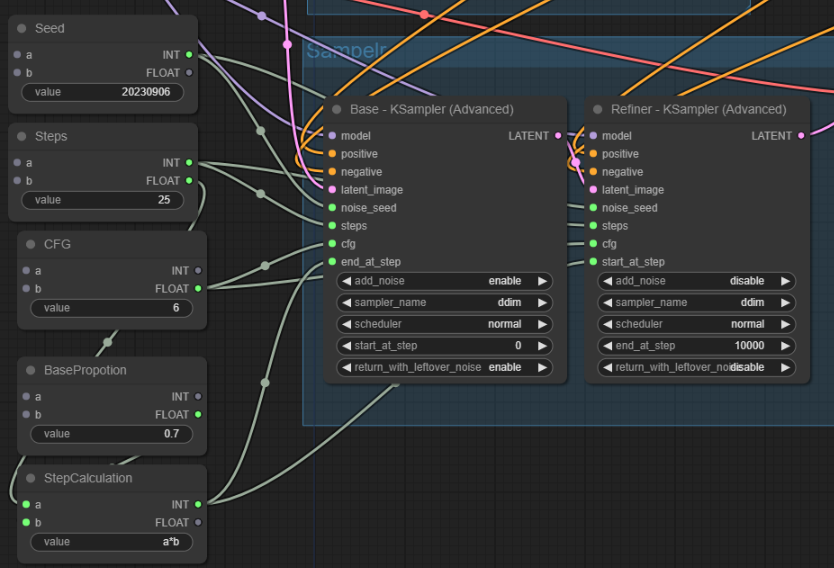The width and height of the screenshot is (834, 568).
Task: Click the Refiner KSampler cfg input socket
Action: [594, 244]
